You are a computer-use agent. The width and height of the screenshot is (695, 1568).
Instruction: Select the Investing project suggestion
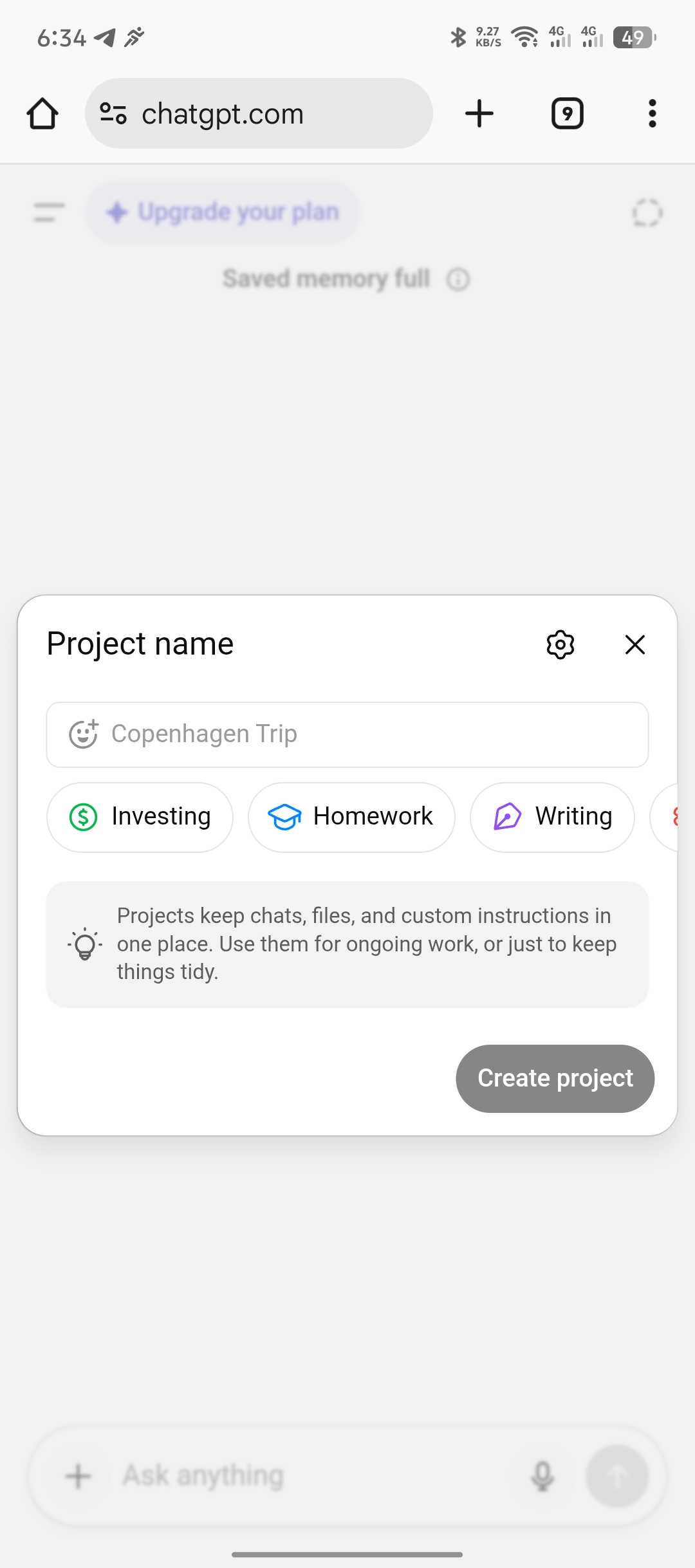coord(140,817)
